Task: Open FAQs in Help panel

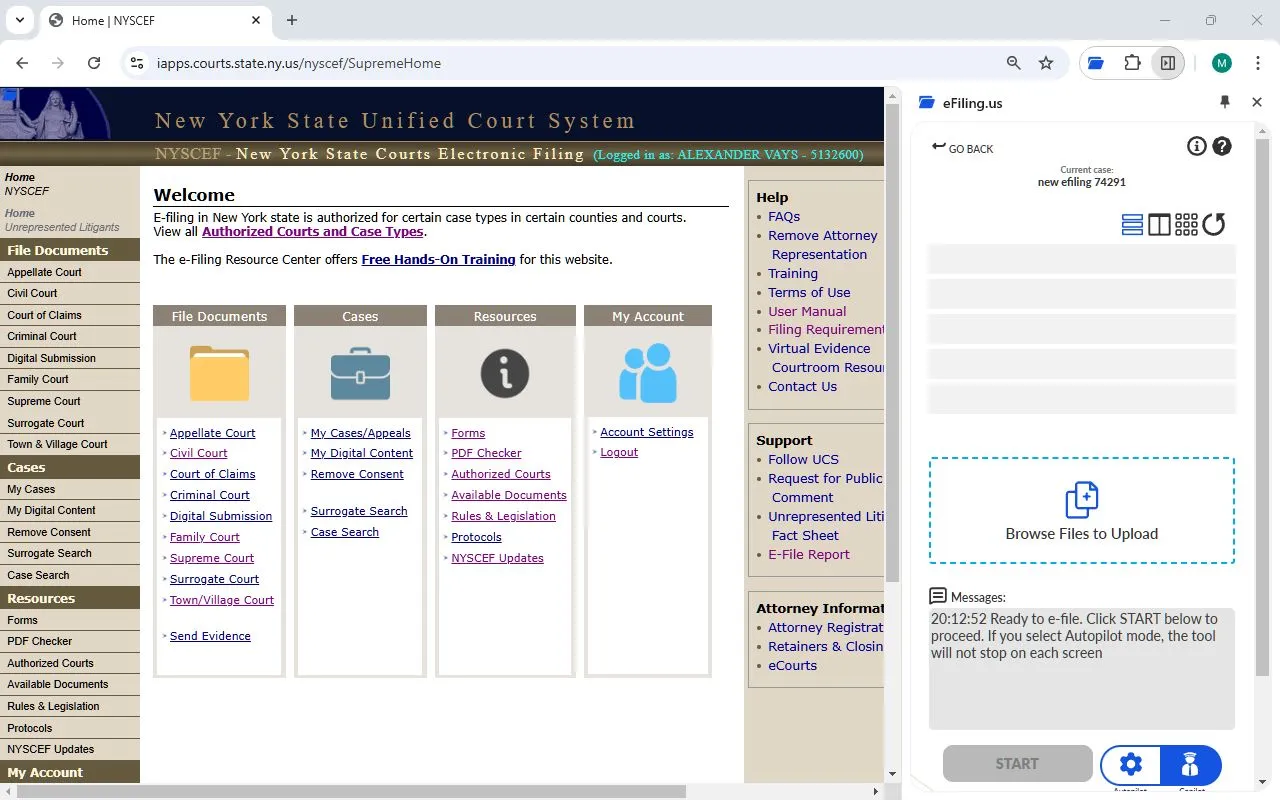Action: point(784,216)
